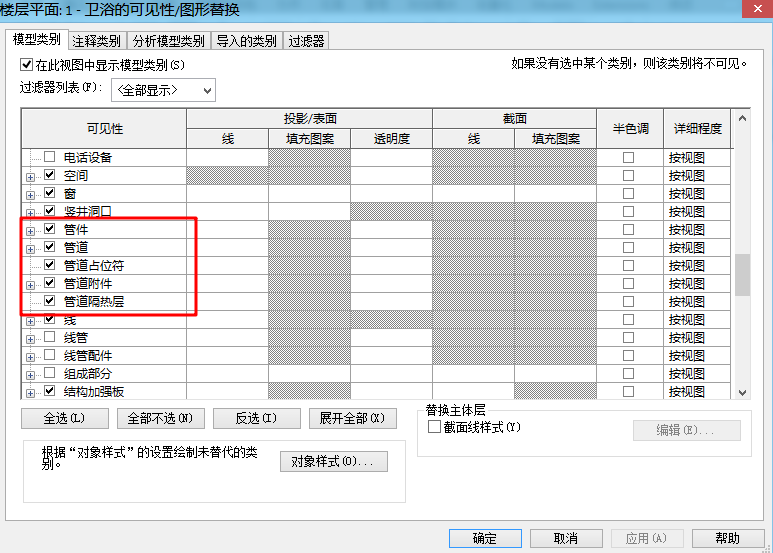Toggle the 管道占位符 checkbox
Viewport: 773px width, 553px height.
point(49,265)
